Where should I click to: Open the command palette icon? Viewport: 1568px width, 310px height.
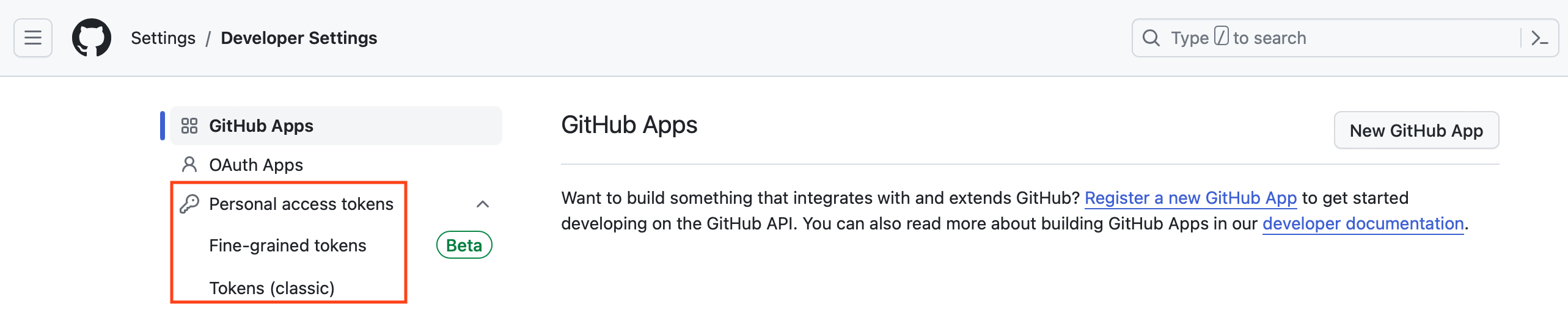click(x=1539, y=38)
